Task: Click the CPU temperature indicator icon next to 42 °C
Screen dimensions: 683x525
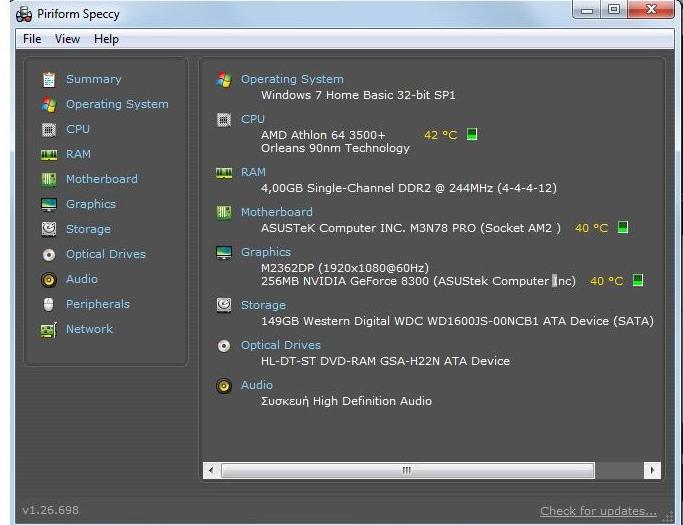Action: (472, 134)
